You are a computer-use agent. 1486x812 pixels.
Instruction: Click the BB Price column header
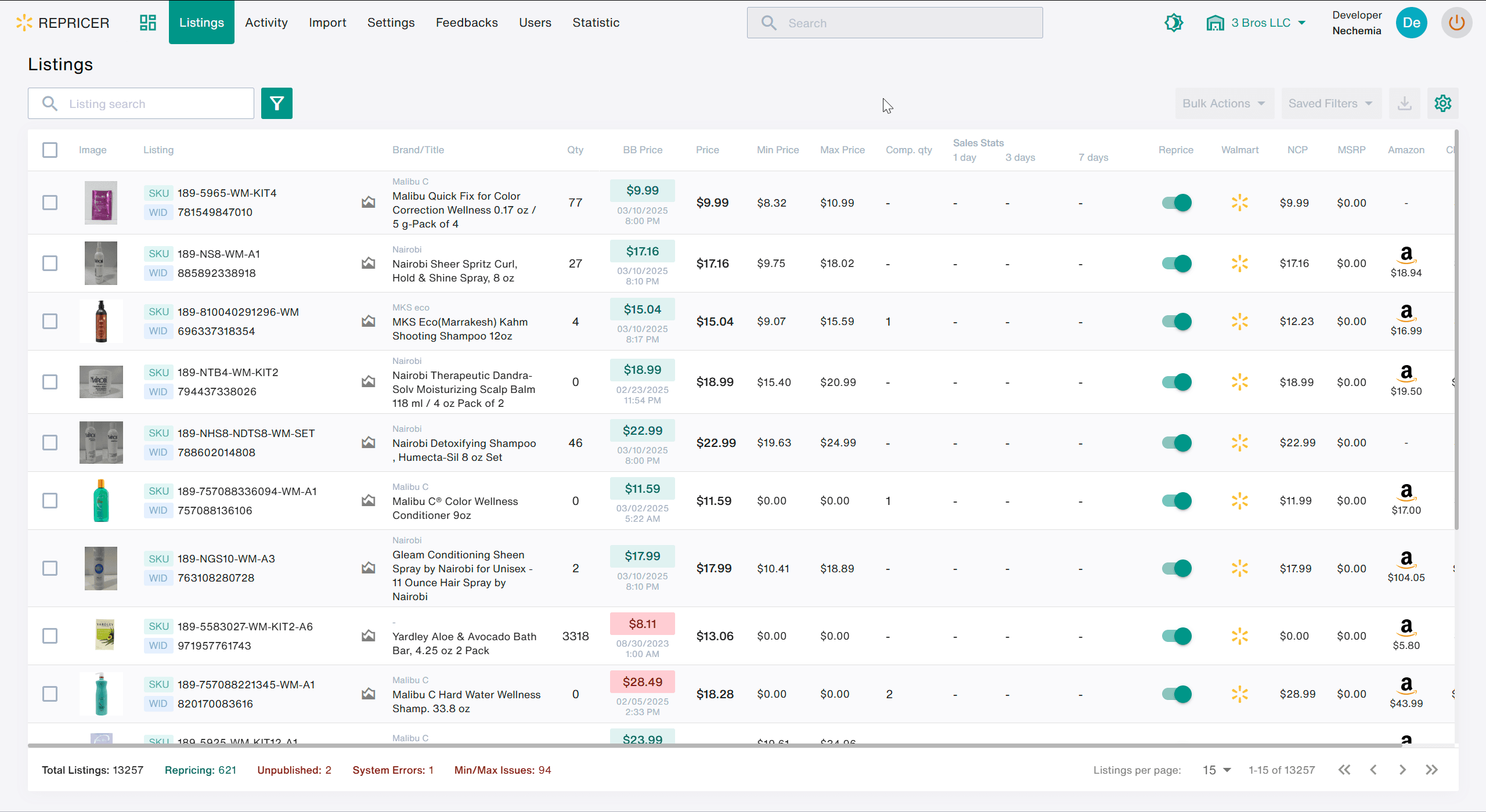coord(643,150)
